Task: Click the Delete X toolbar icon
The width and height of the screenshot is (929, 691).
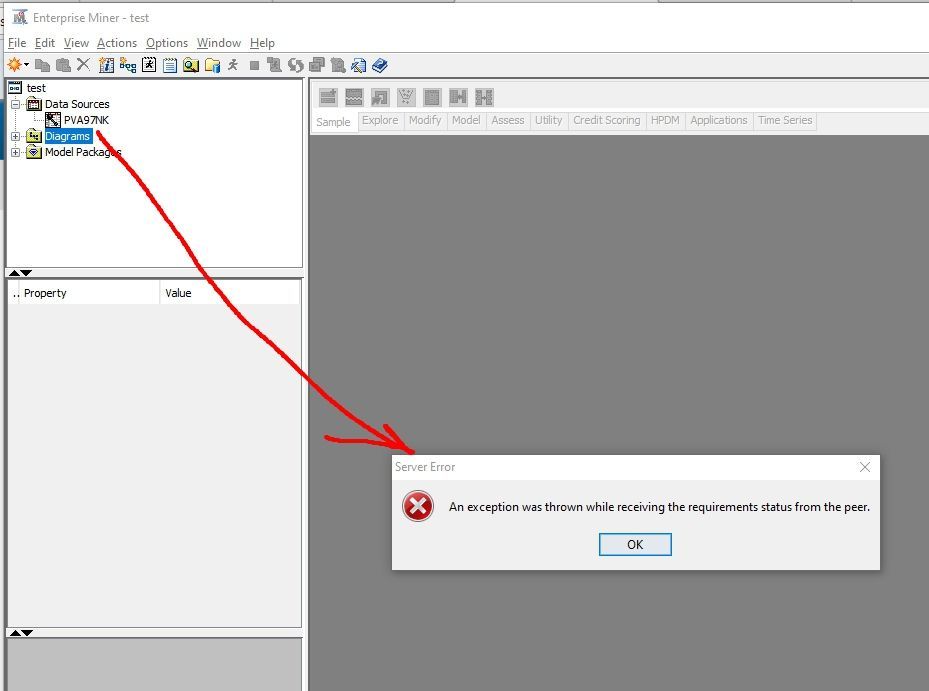Action: click(x=84, y=65)
